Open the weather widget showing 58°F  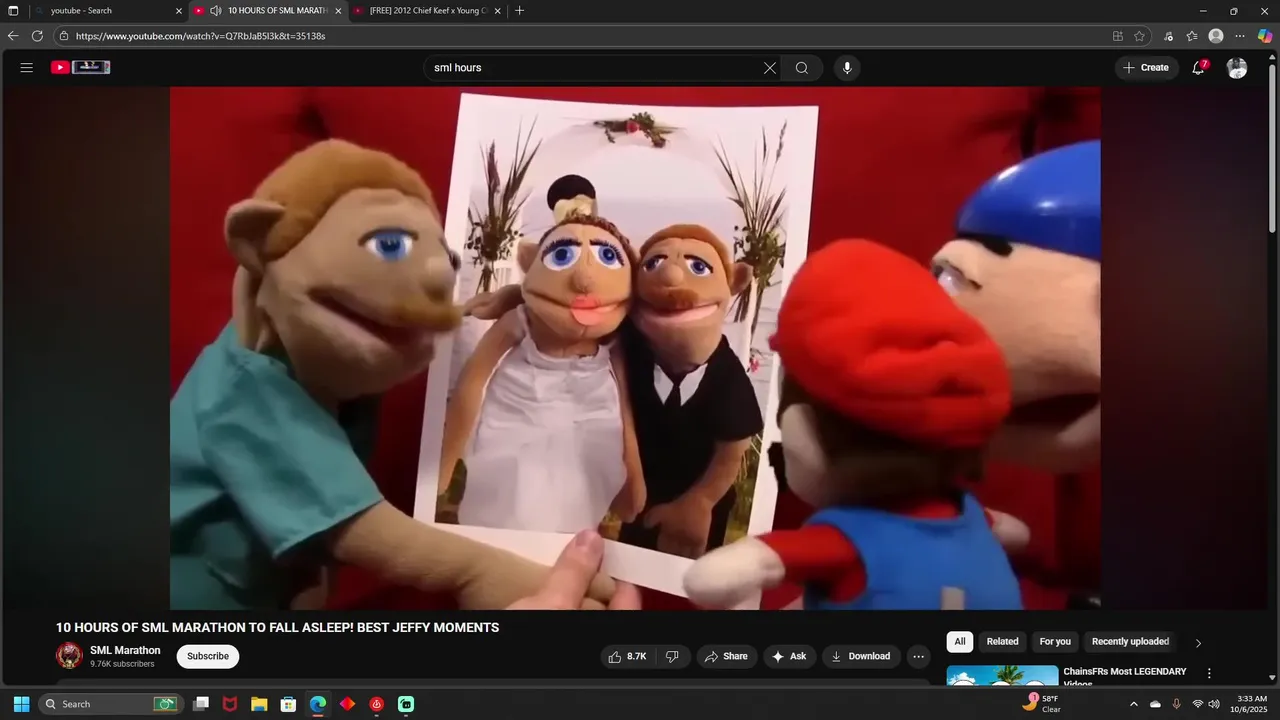pos(1041,704)
